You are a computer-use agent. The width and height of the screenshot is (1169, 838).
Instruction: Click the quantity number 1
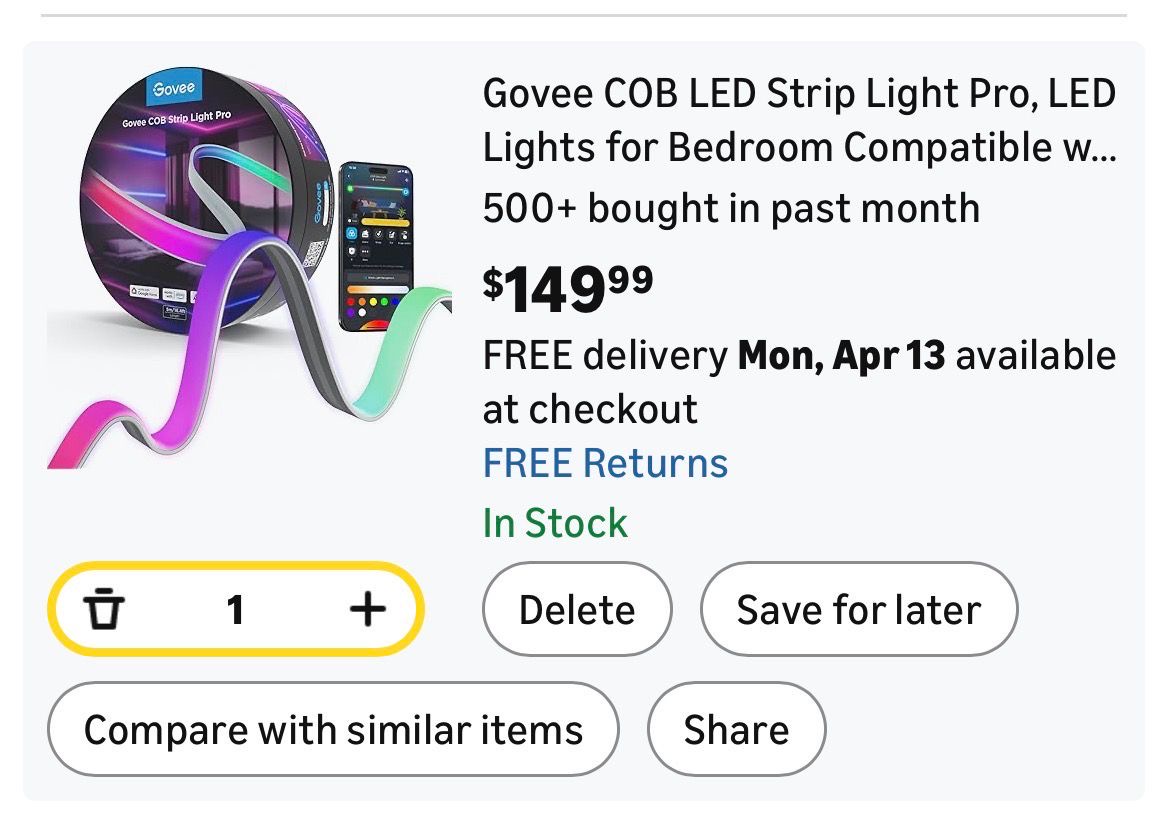click(235, 609)
